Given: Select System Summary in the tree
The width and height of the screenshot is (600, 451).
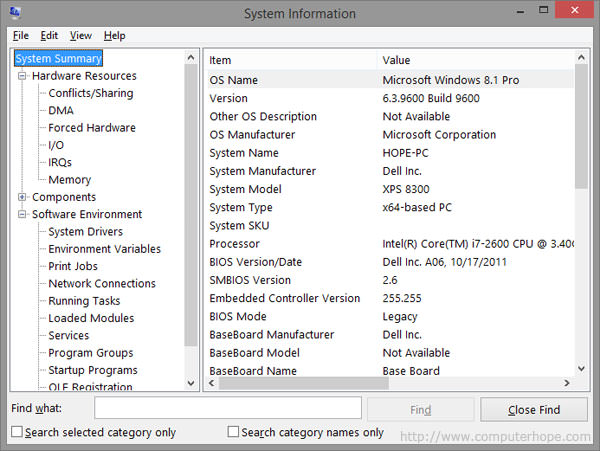Looking at the screenshot, I should click(58, 59).
